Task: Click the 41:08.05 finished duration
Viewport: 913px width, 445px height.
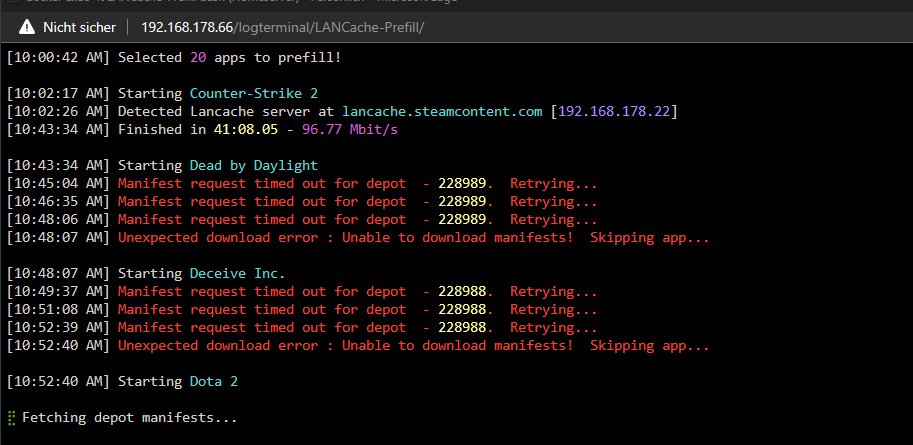Action: point(246,129)
